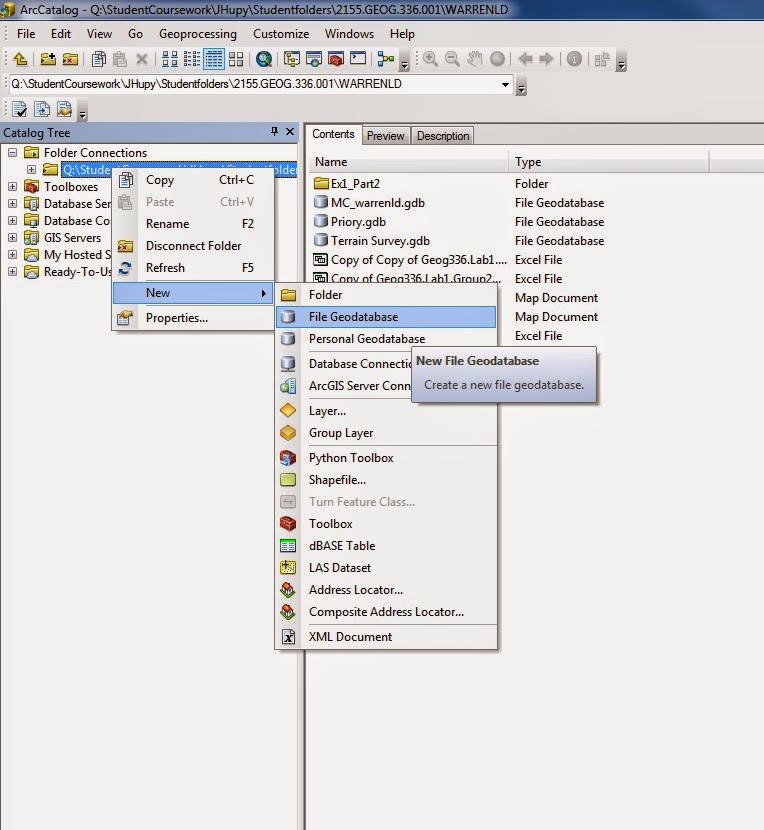This screenshot has width=764, height=830.
Task: Click the Validate Metadata icon
Action: [20, 109]
